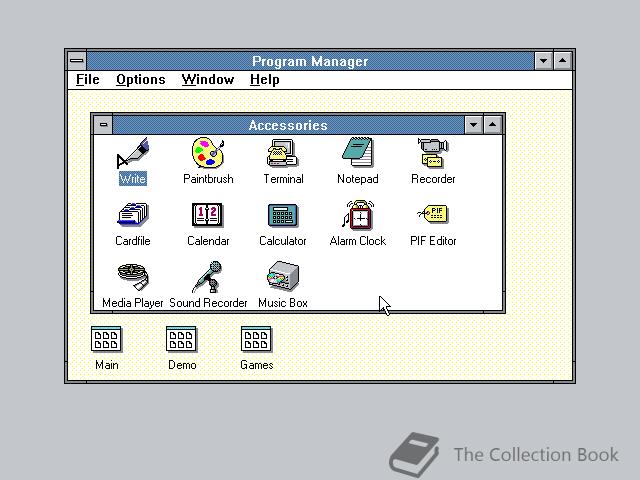This screenshot has height=480, width=640.
Task: Select the Media Player film reel icon
Action: [x=133, y=276]
